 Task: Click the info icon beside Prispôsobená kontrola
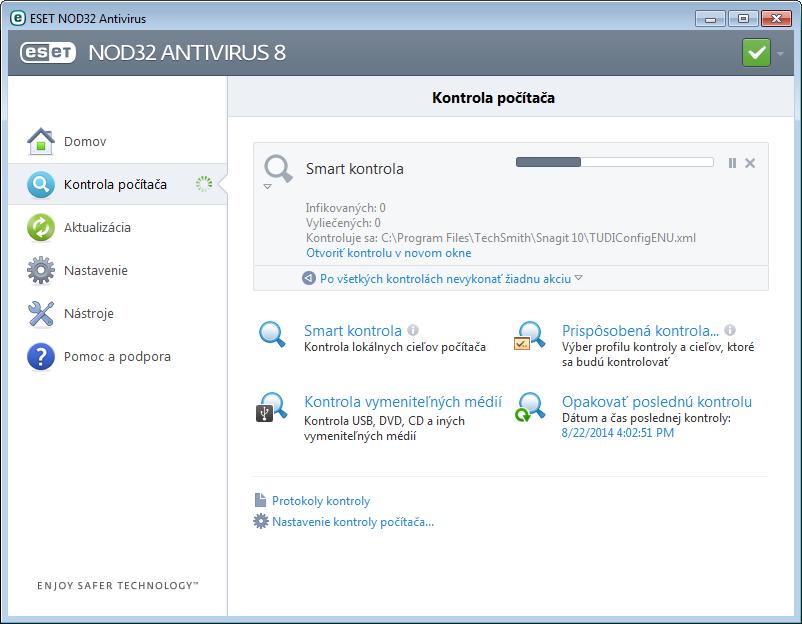click(x=730, y=330)
